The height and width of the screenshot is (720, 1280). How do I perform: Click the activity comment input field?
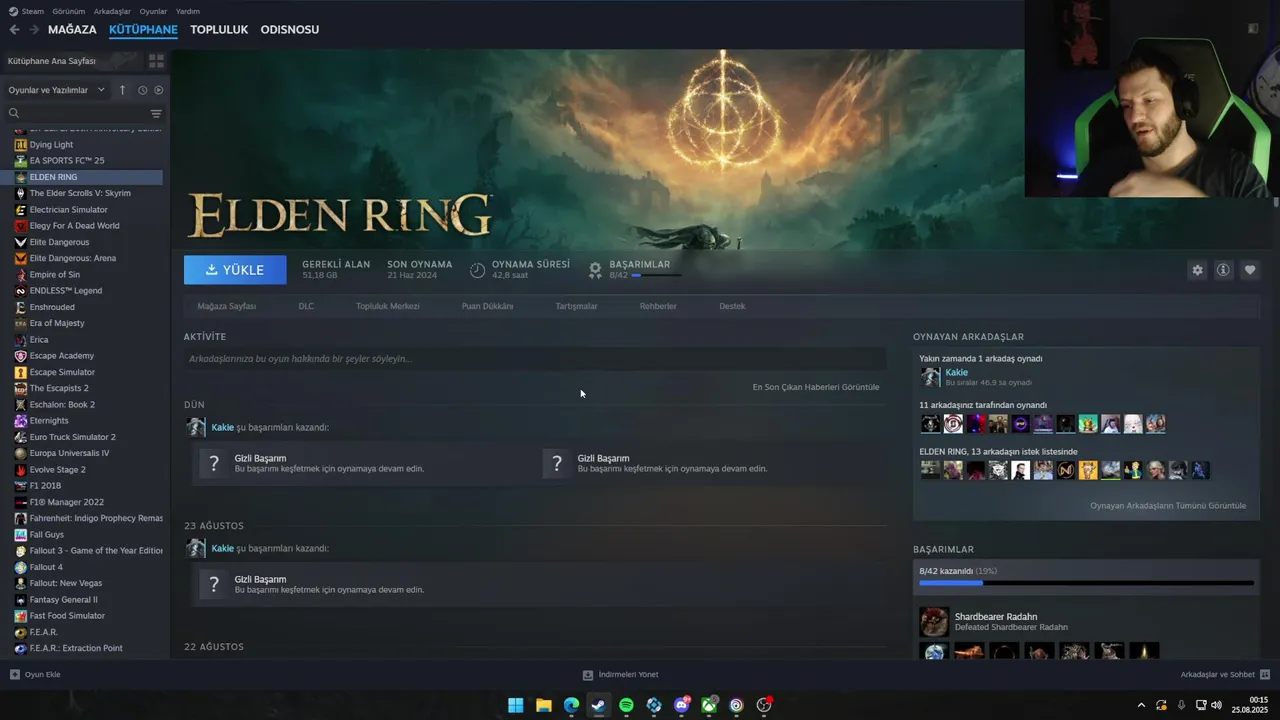(535, 359)
